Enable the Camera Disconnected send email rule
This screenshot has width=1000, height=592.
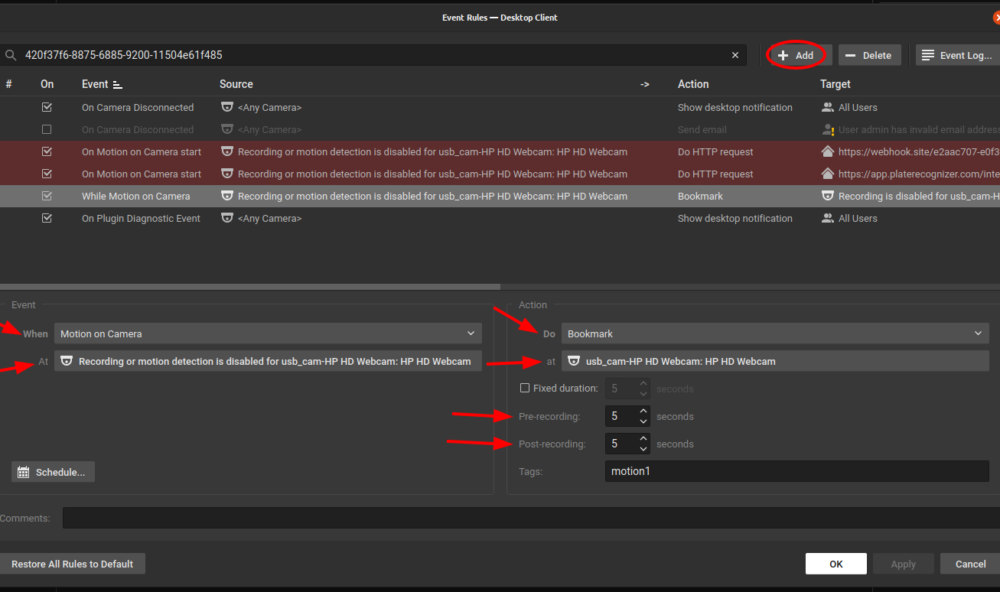pyautogui.click(x=47, y=130)
